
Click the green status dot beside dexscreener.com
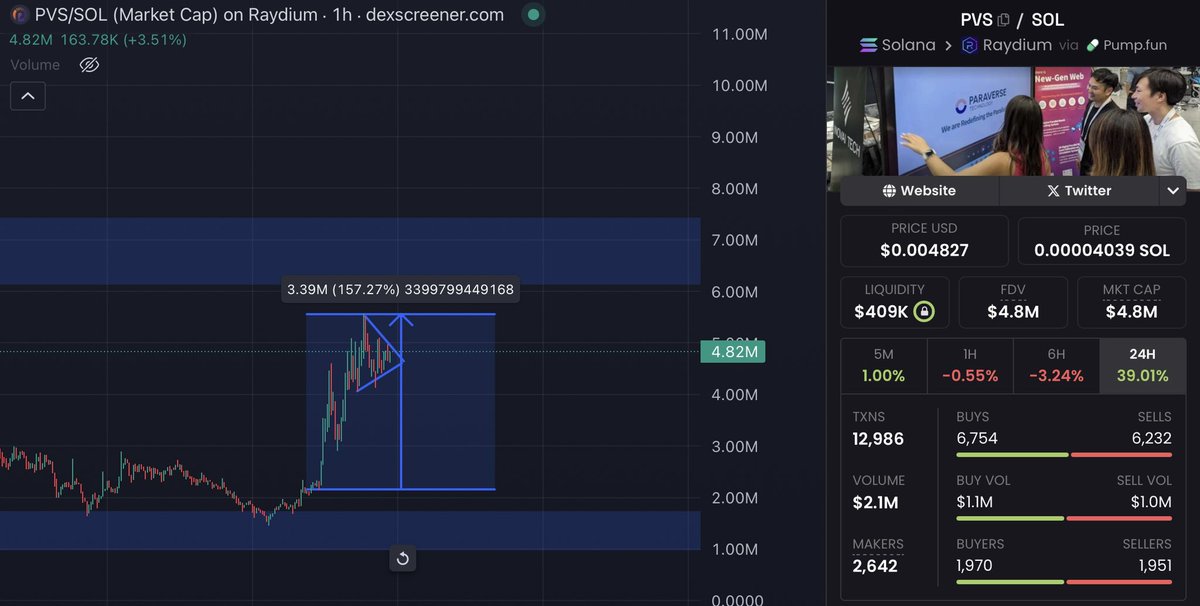532,15
